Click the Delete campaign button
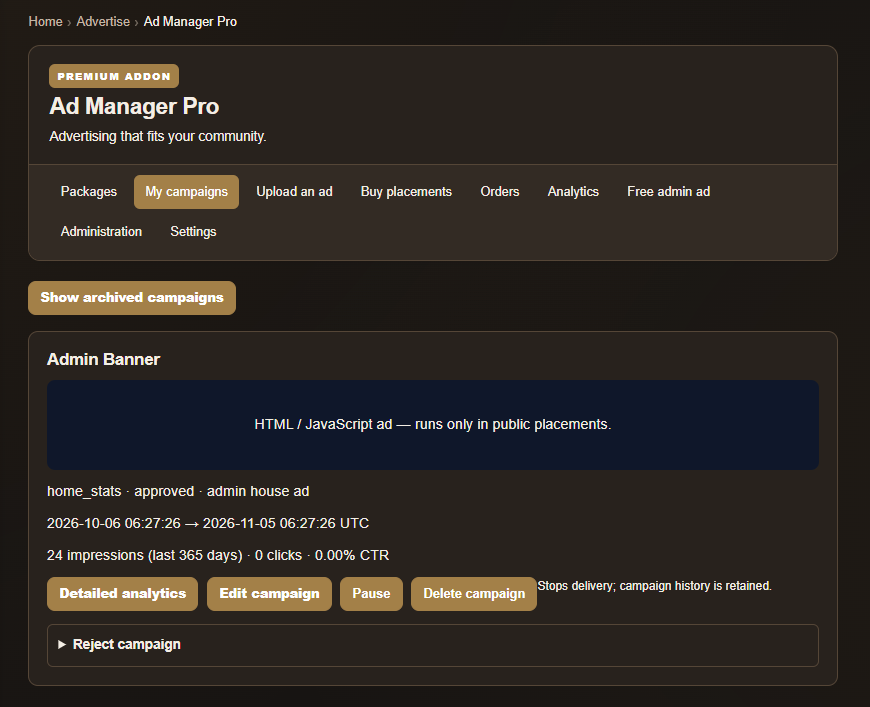 click(x=474, y=594)
